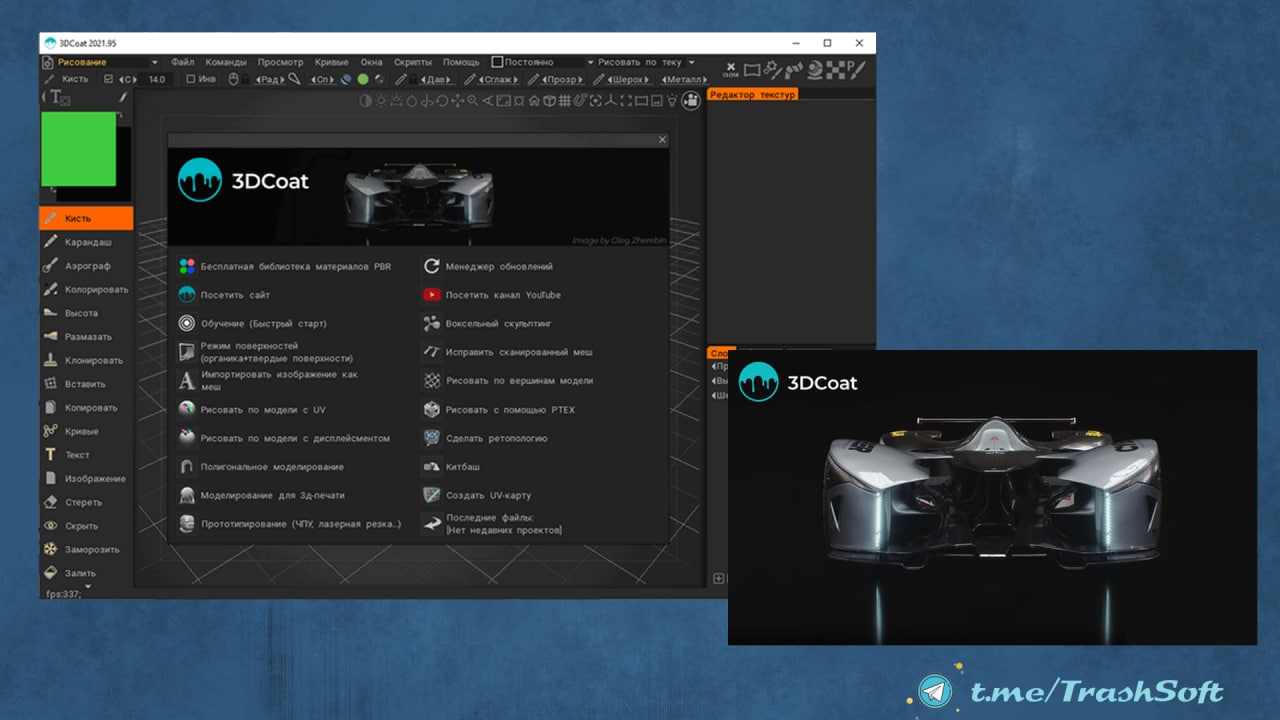1280x720 pixels.
Task: Open the Просмотр menu
Action: pyautogui.click(x=280, y=62)
